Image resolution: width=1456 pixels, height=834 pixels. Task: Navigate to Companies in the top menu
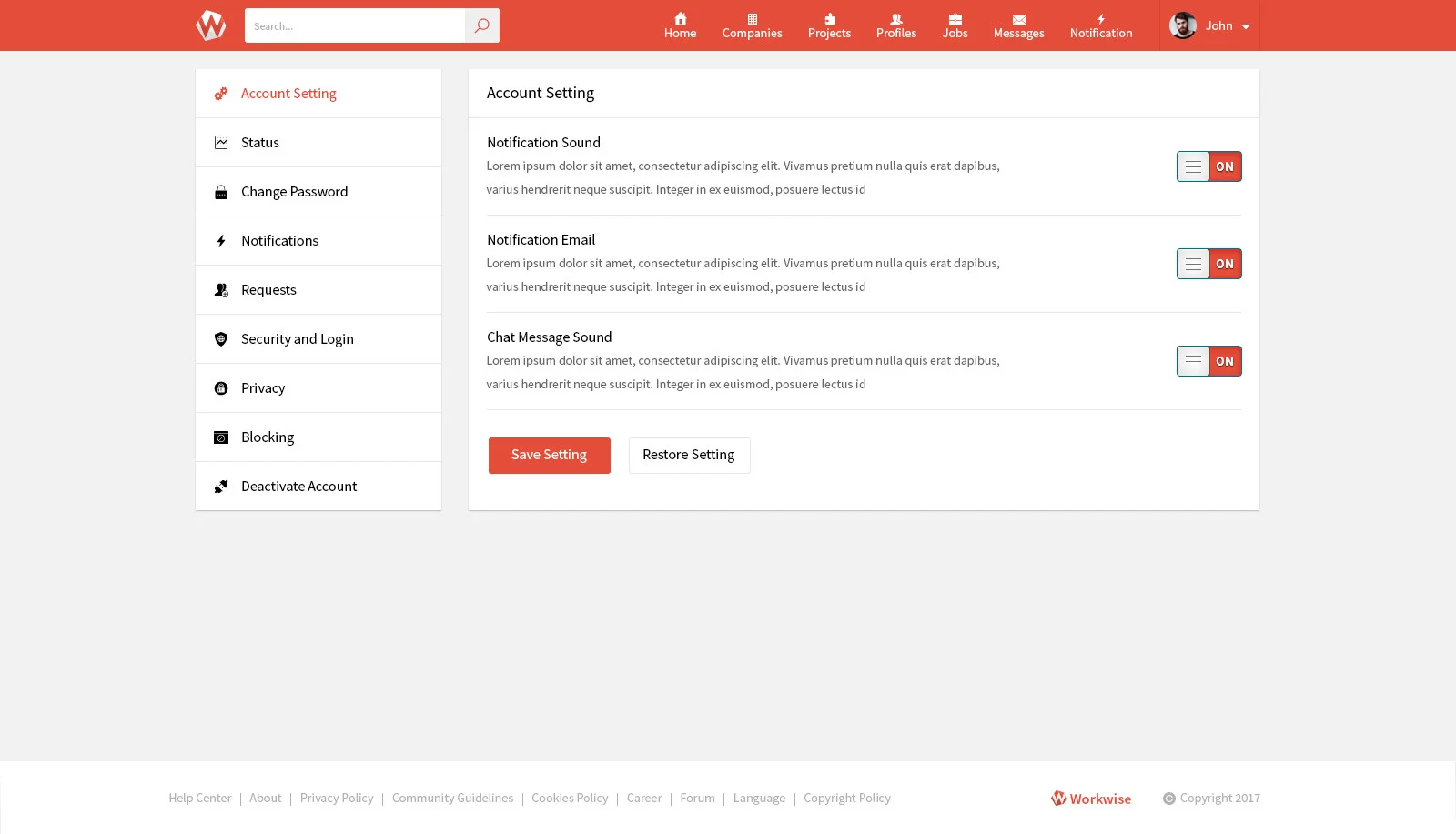click(752, 25)
